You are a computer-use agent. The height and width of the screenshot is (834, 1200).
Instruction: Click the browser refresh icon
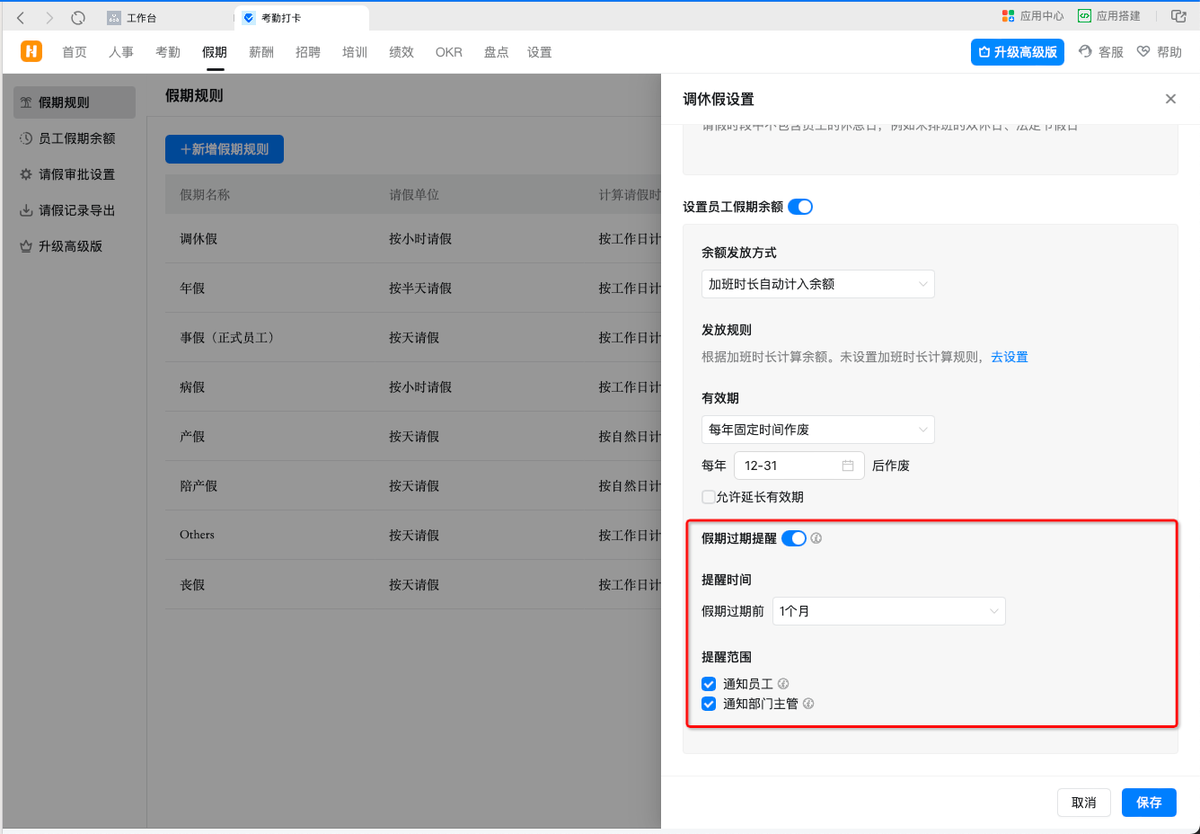pos(79,18)
